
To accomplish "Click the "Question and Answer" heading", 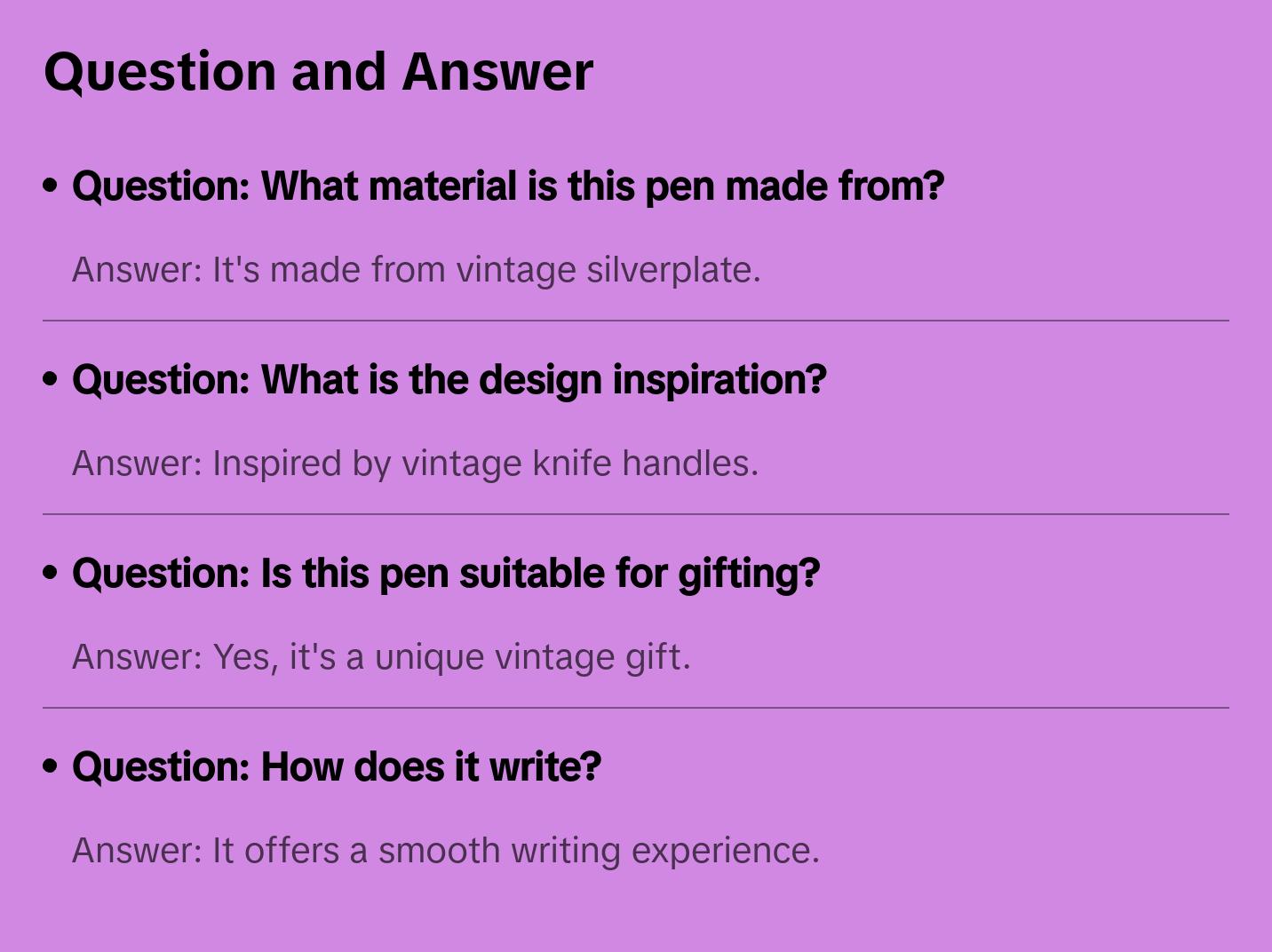I will pyautogui.click(x=318, y=71).
